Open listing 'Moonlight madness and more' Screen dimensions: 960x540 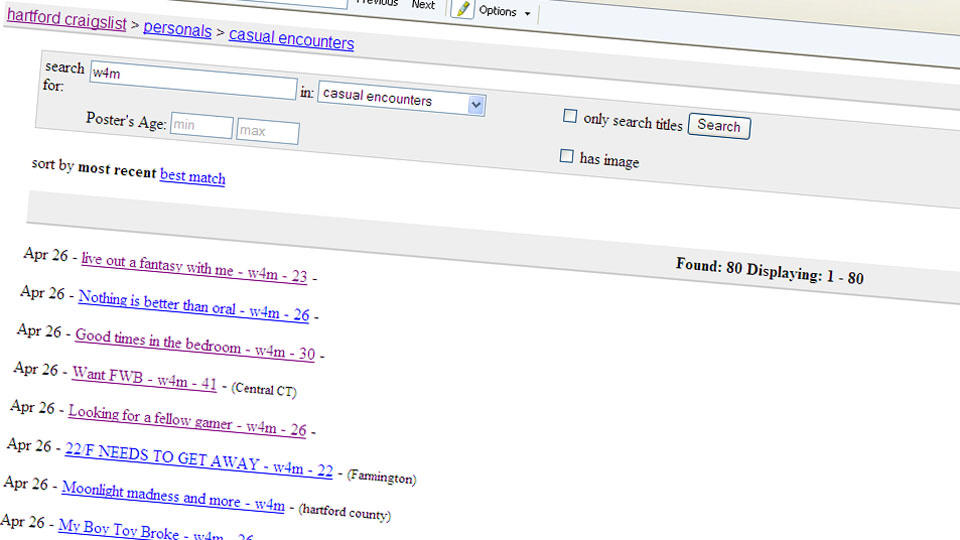point(173,496)
